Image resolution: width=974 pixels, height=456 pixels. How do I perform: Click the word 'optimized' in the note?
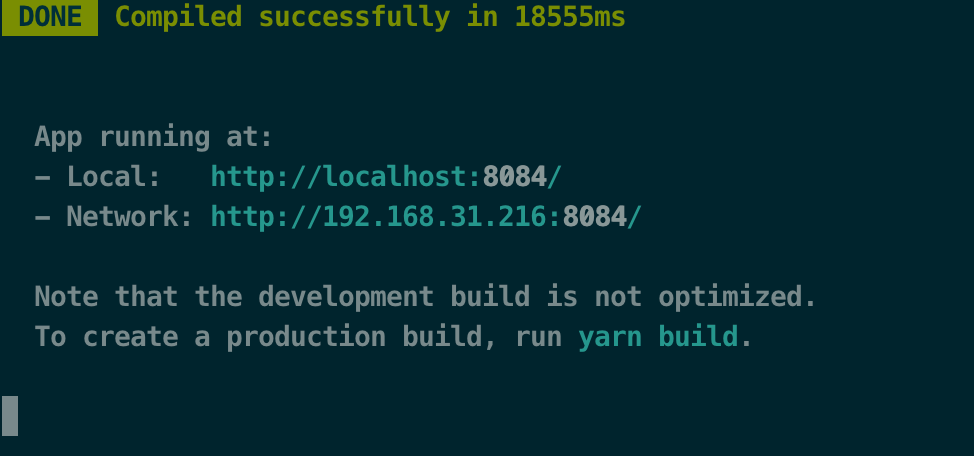730,297
